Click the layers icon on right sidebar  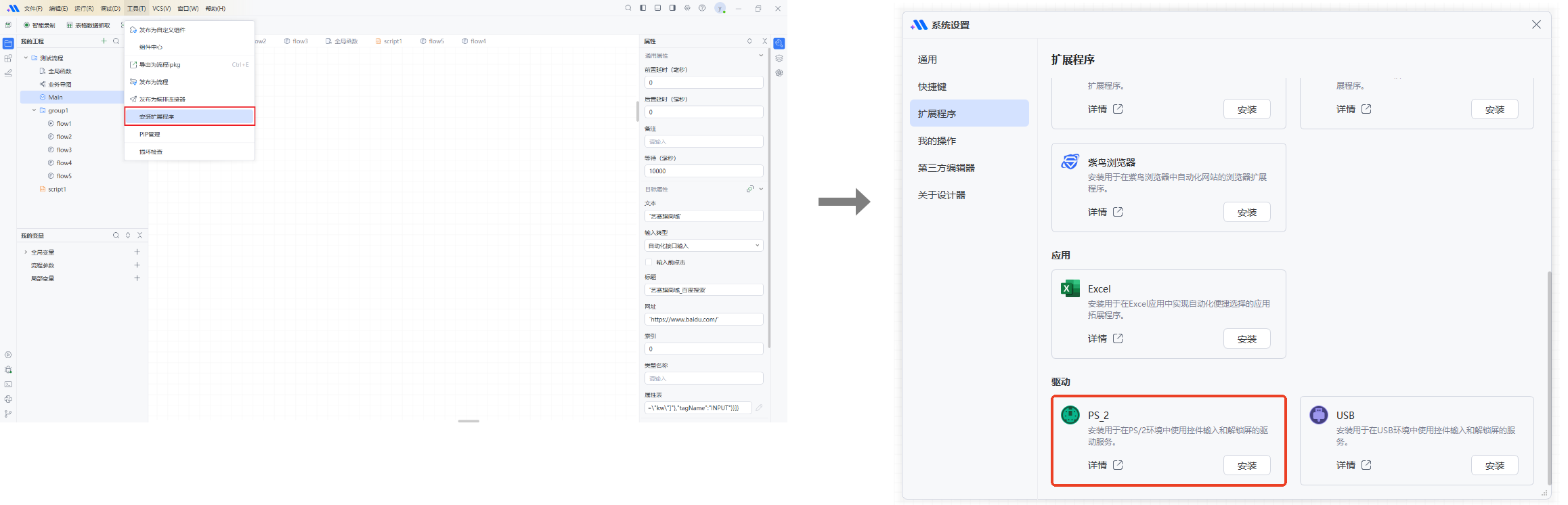click(x=779, y=58)
